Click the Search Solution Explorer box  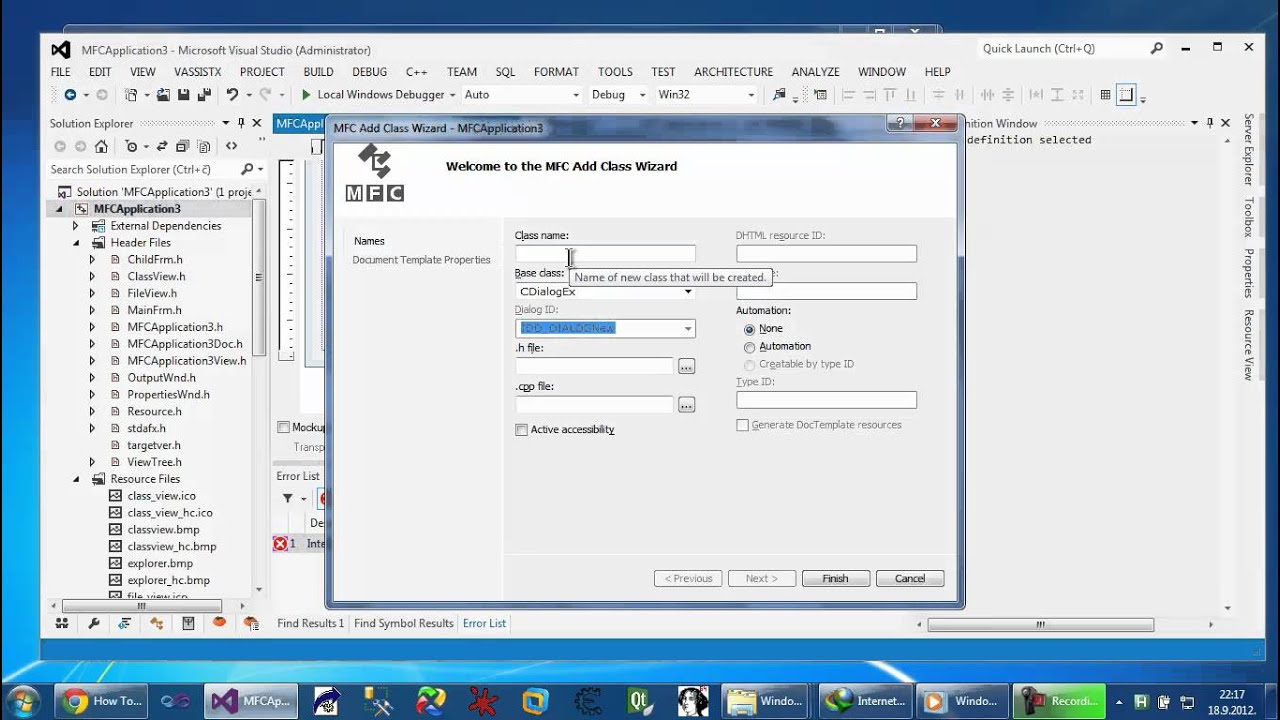(x=144, y=169)
